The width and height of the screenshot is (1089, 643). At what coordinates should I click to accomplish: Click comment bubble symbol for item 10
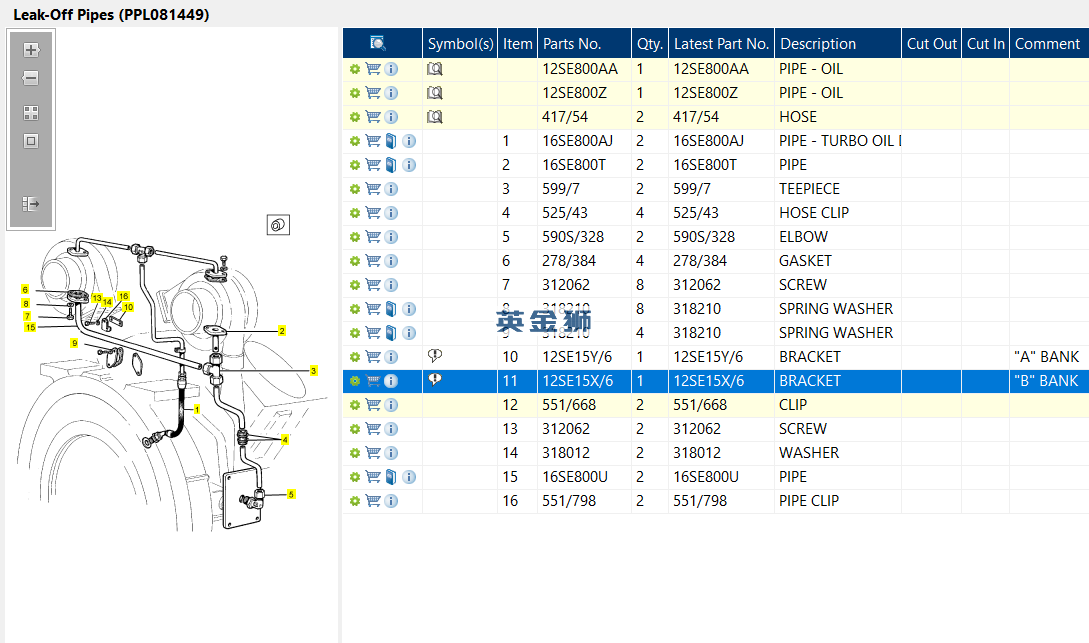point(434,356)
